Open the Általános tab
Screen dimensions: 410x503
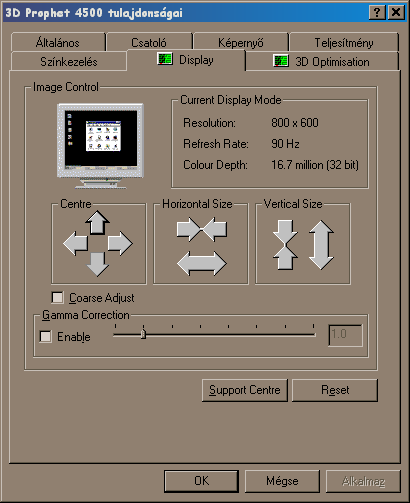coord(58,42)
